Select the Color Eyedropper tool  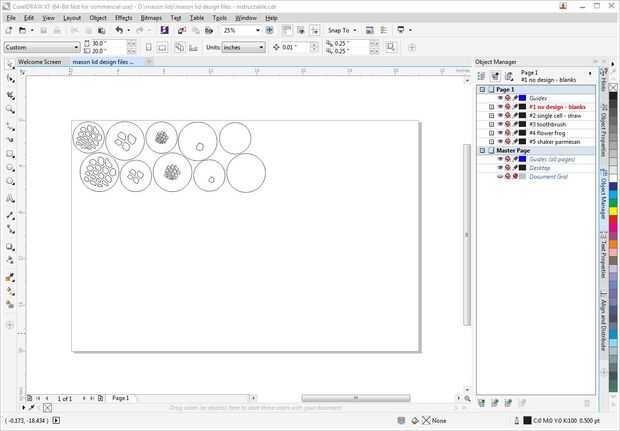pos(10,278)
